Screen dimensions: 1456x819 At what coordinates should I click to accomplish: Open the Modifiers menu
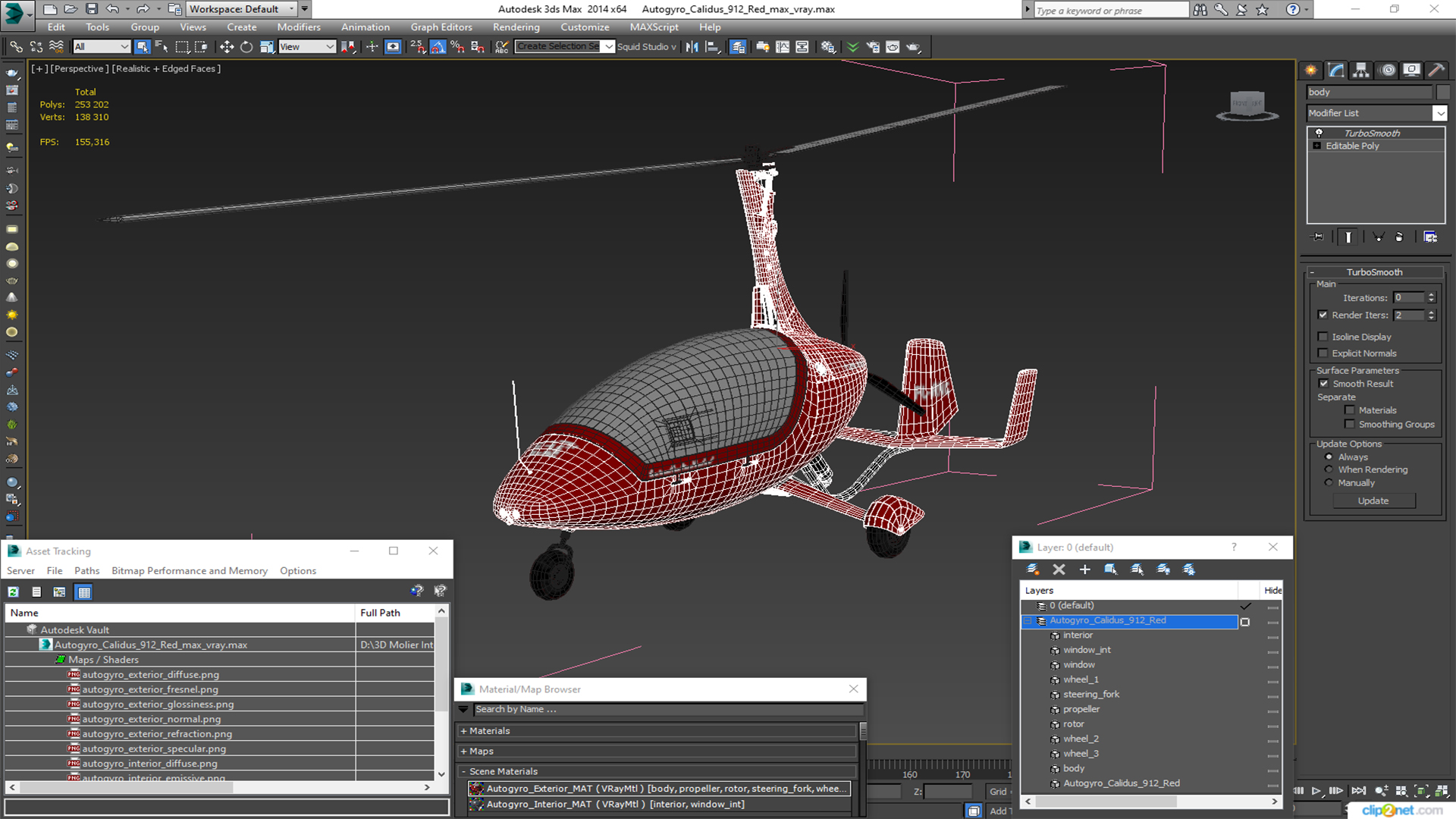coord(299,27)
